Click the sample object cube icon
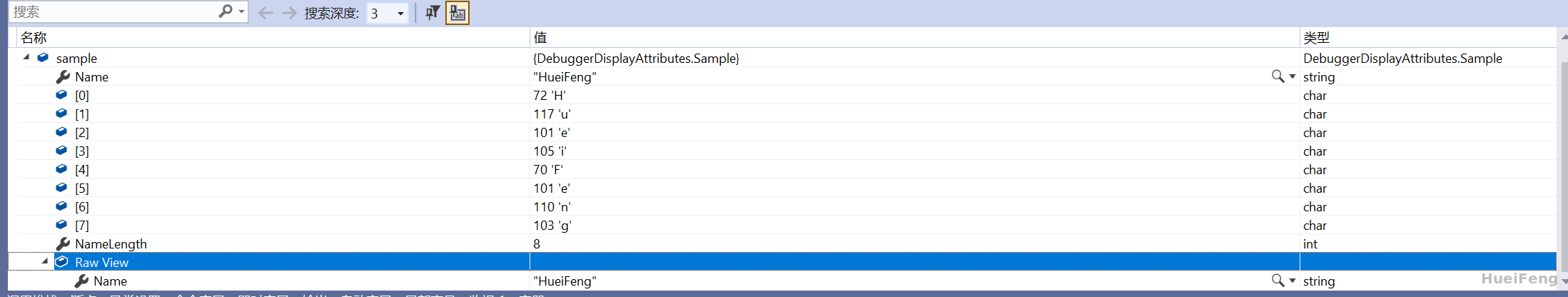 [43, 57]
